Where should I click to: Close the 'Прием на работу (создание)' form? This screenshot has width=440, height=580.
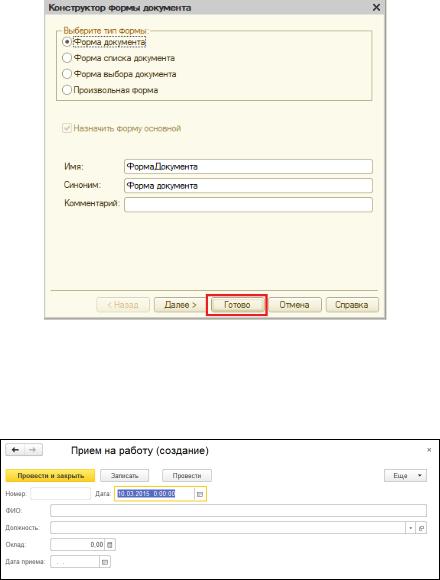click(x=429, y=450)
